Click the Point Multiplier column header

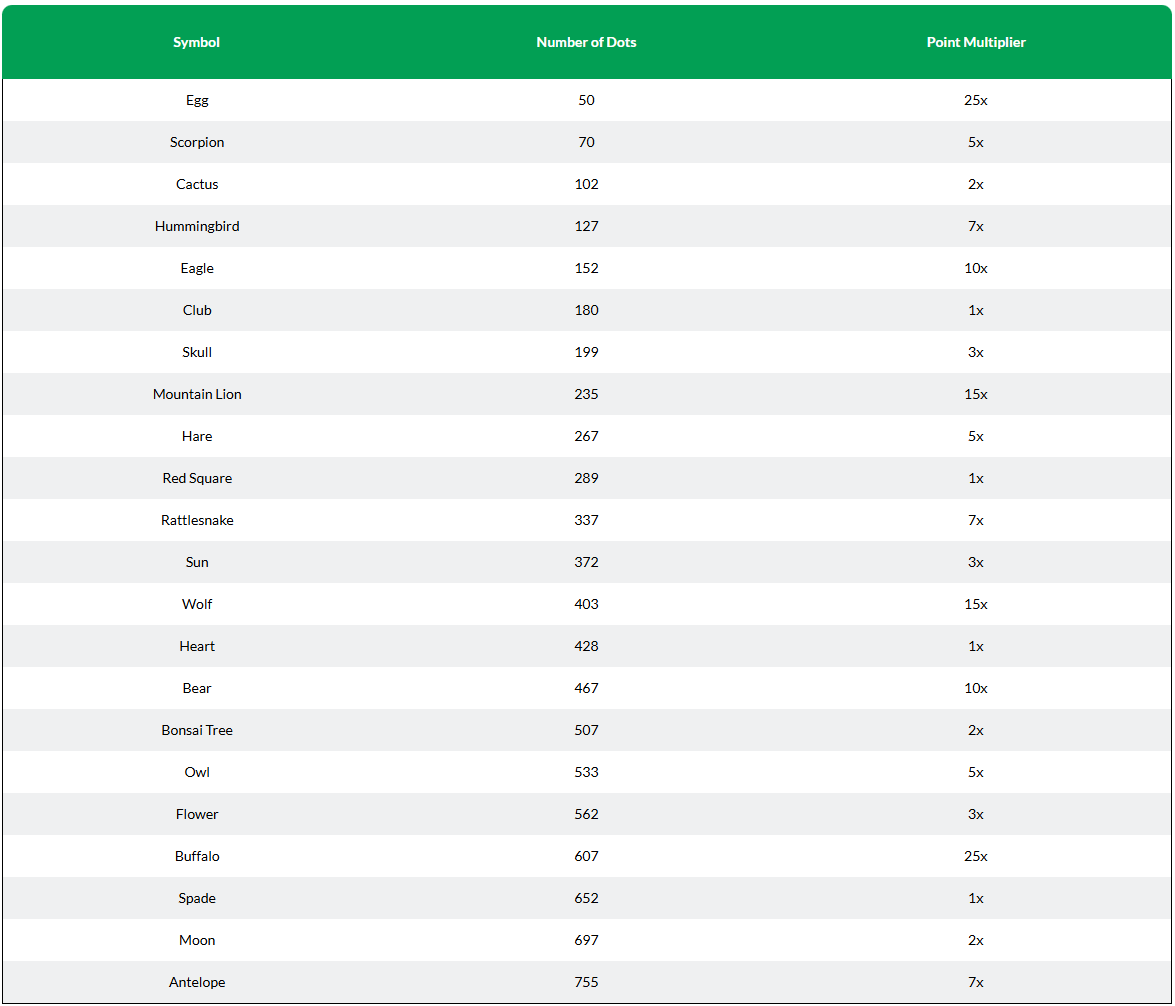976,42
